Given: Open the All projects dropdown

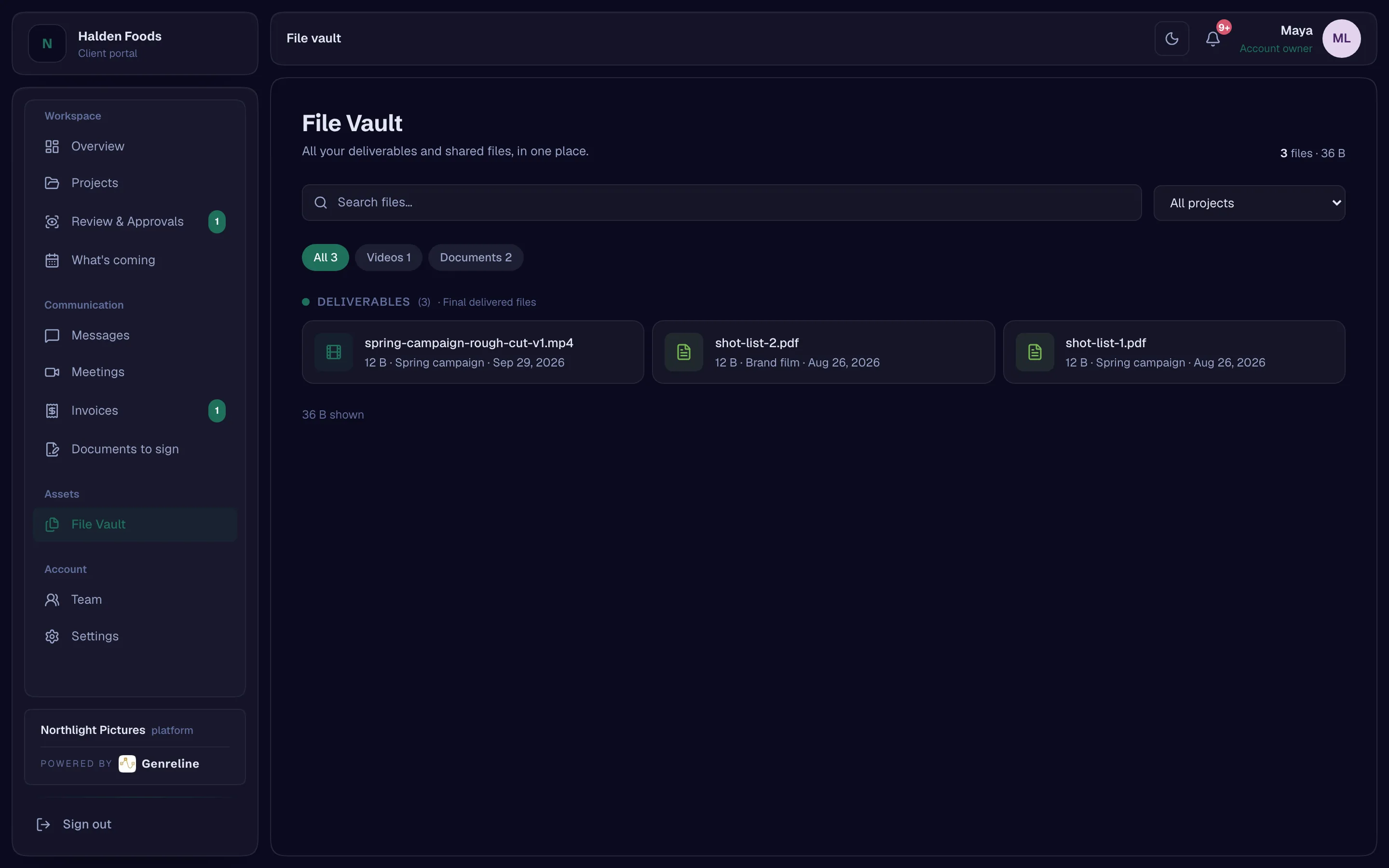Looking at the screenshot, I should tap(1249, 203).
